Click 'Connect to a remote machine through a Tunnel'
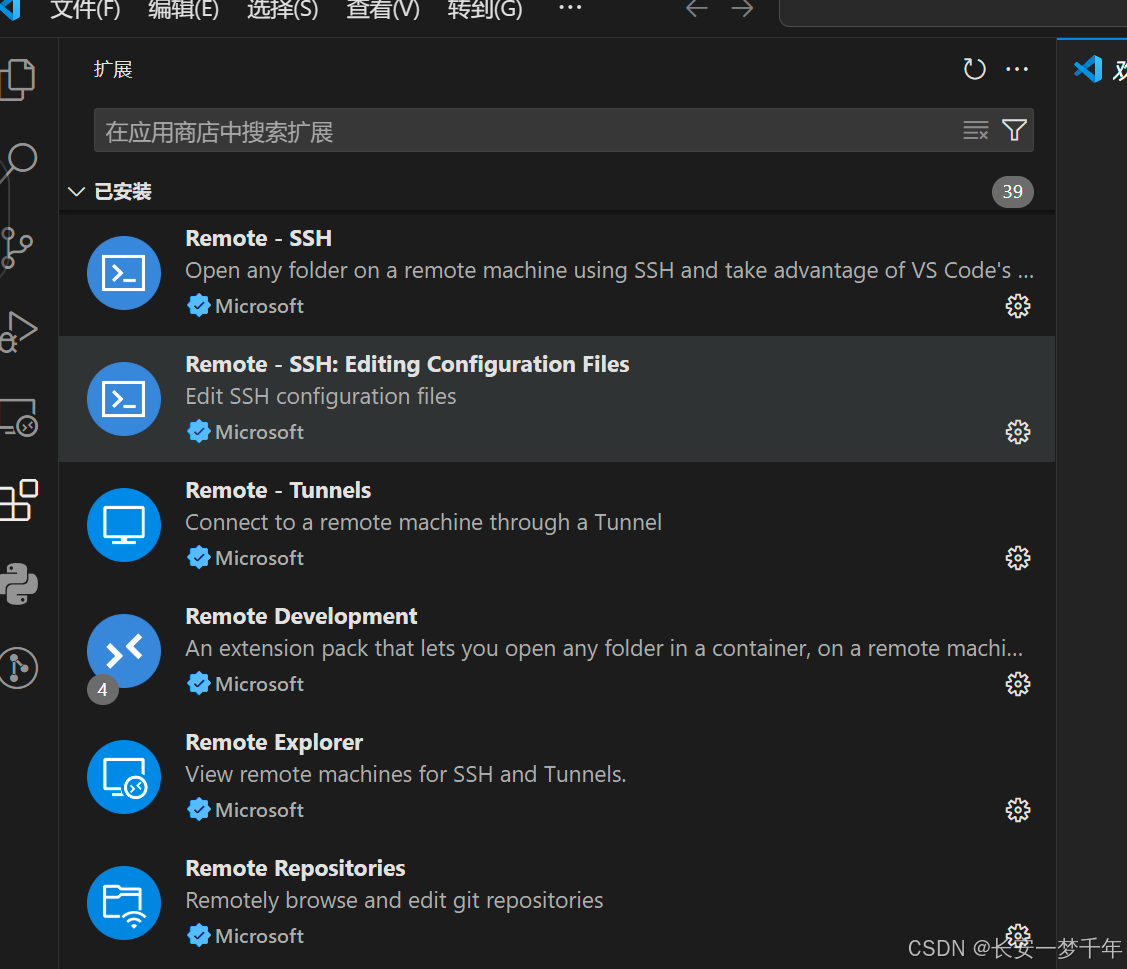The image size is (1127, 969). pyautogui.click(x=423, y=523)
